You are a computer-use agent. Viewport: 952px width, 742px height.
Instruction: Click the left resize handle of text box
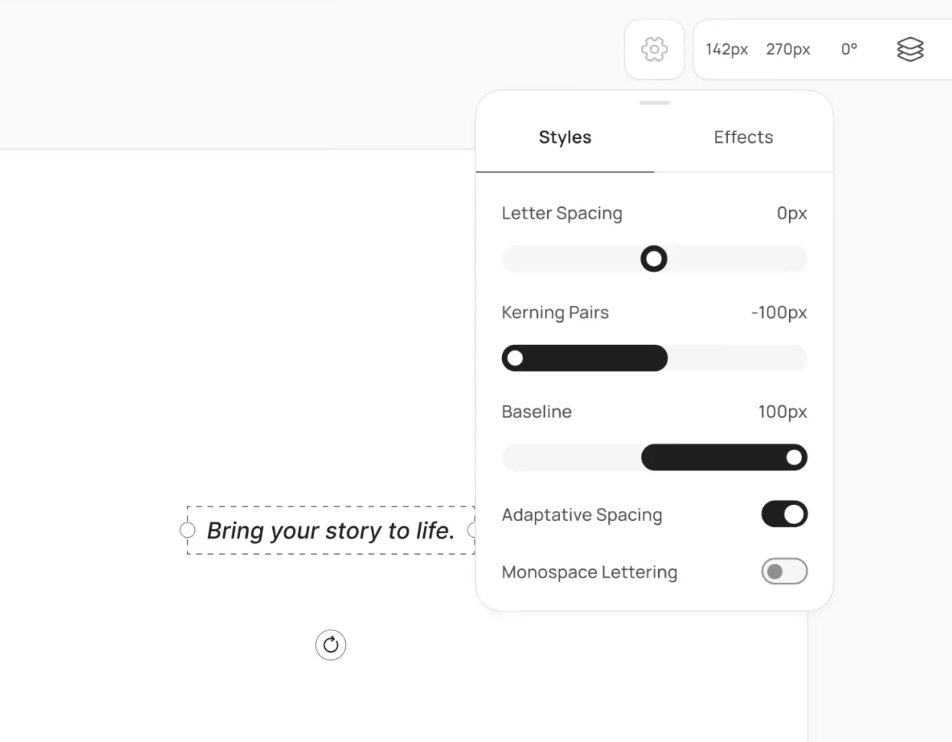[187, 530]
